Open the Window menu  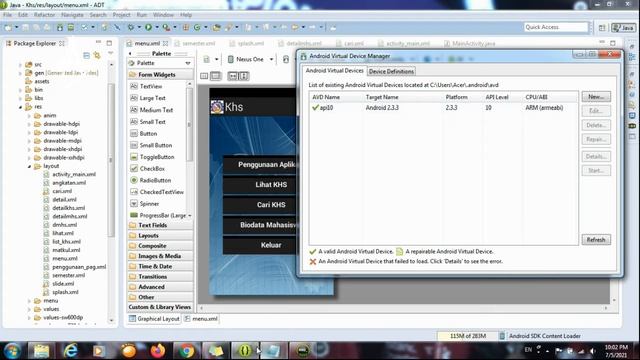point(163,15)
